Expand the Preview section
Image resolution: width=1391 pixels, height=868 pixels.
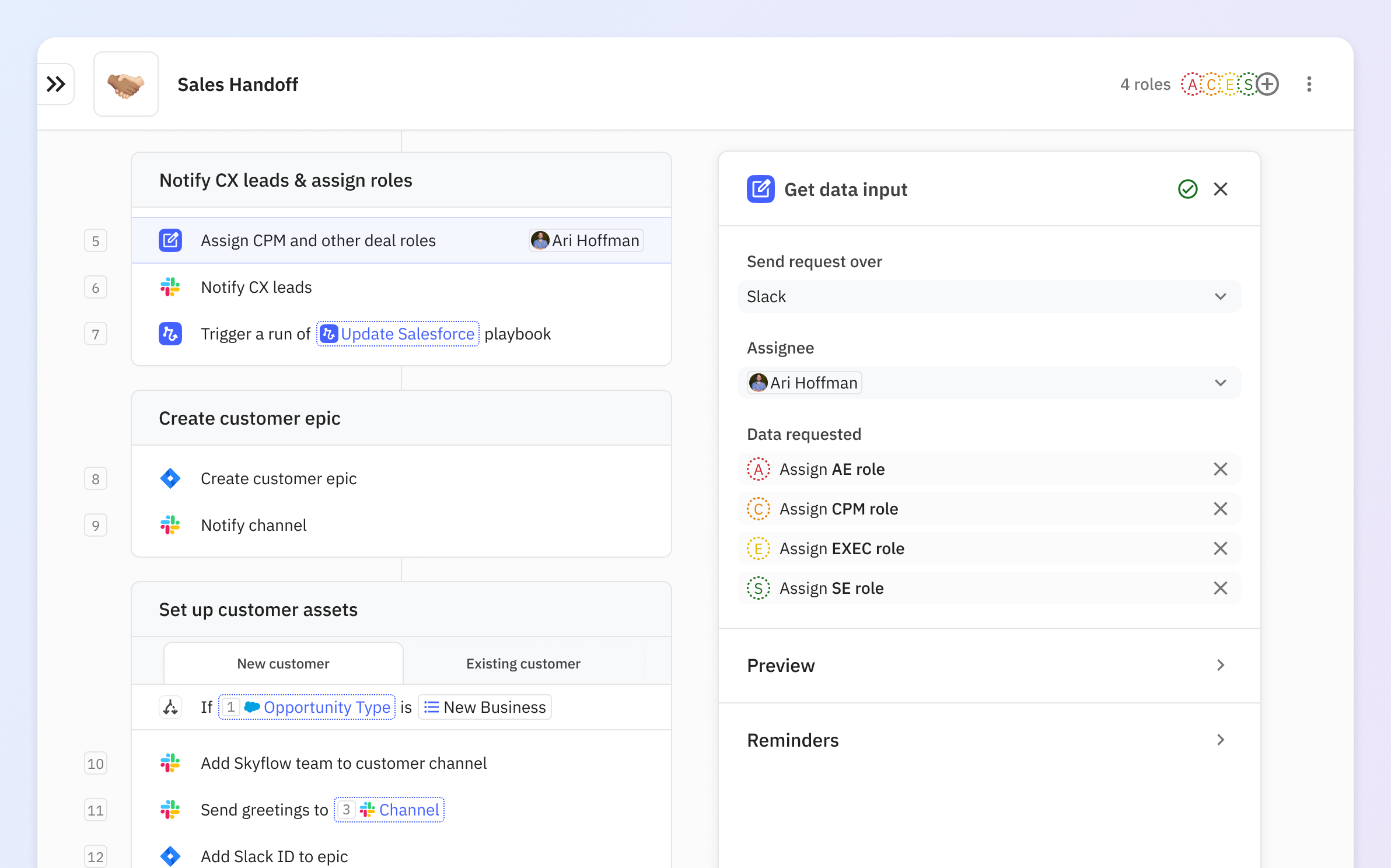(989, 666)
